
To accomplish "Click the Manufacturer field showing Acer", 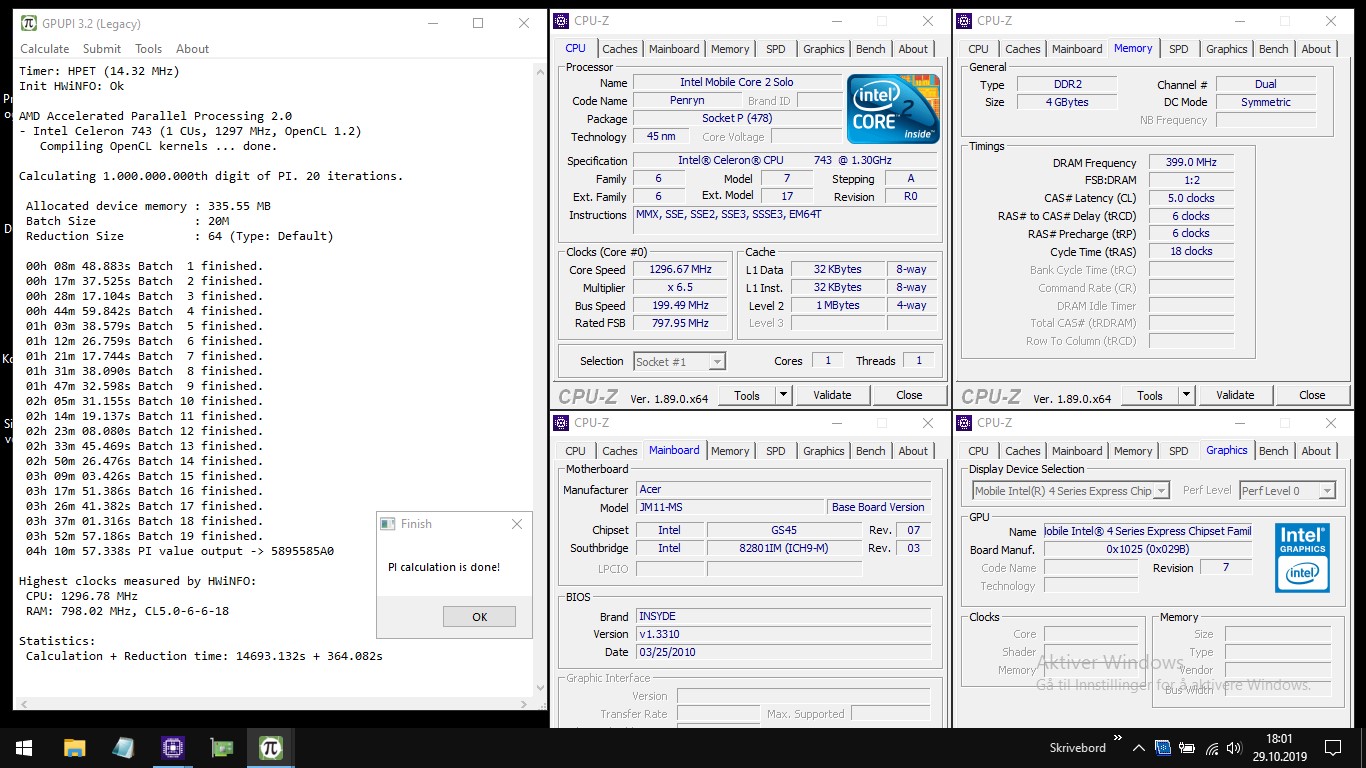I will [x=784, y=490].
